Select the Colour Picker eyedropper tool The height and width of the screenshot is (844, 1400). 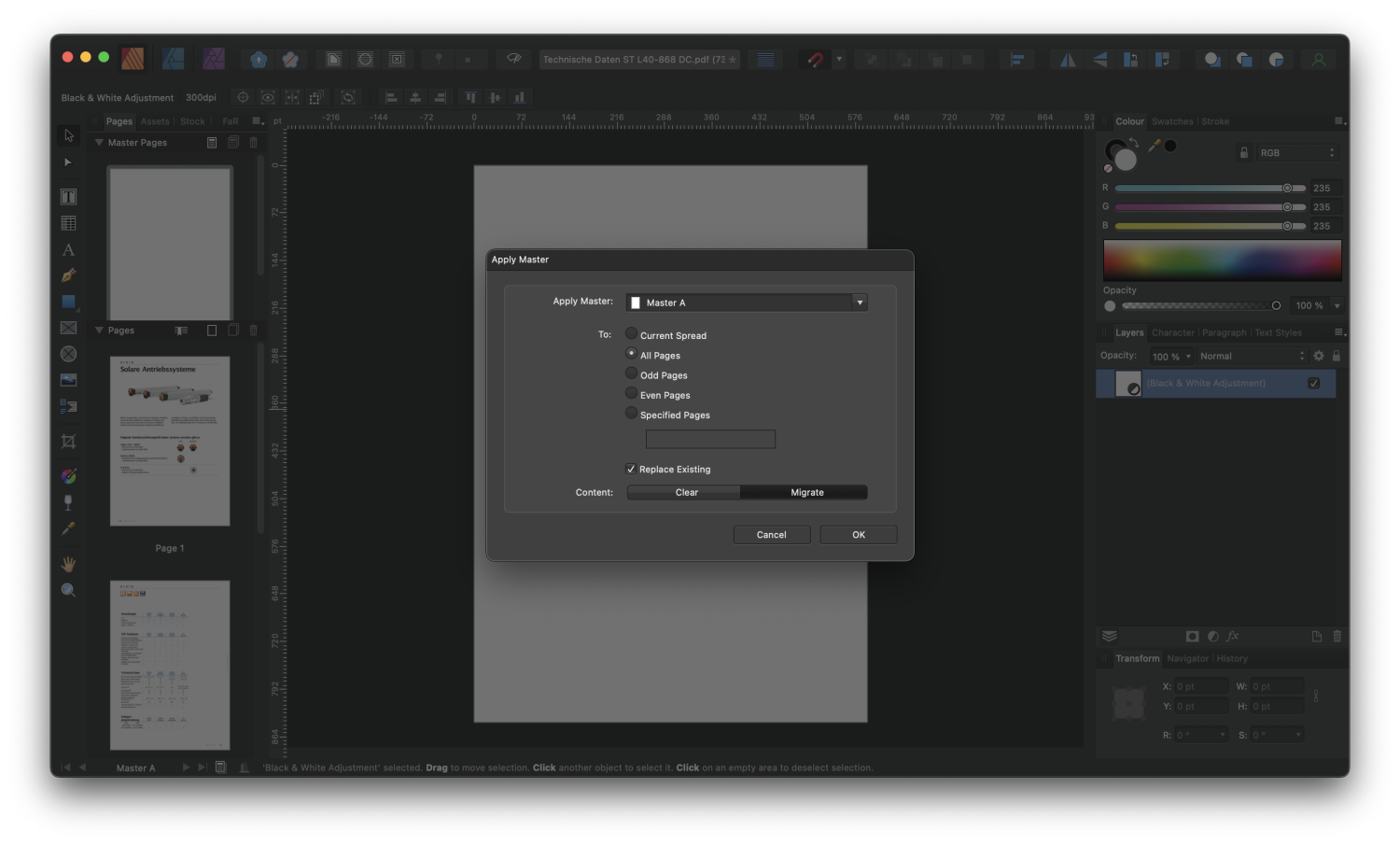(x=68, y=527)
